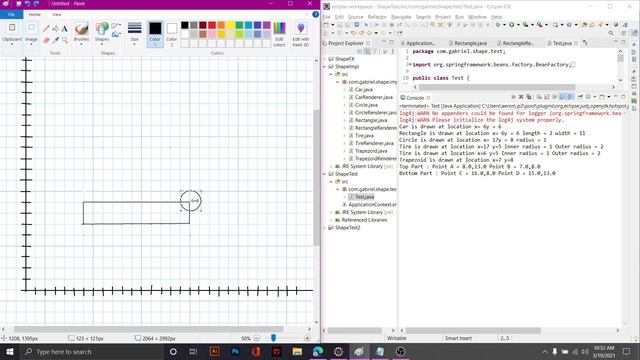Select the Eraser tool in Paint

pos(46,40)
